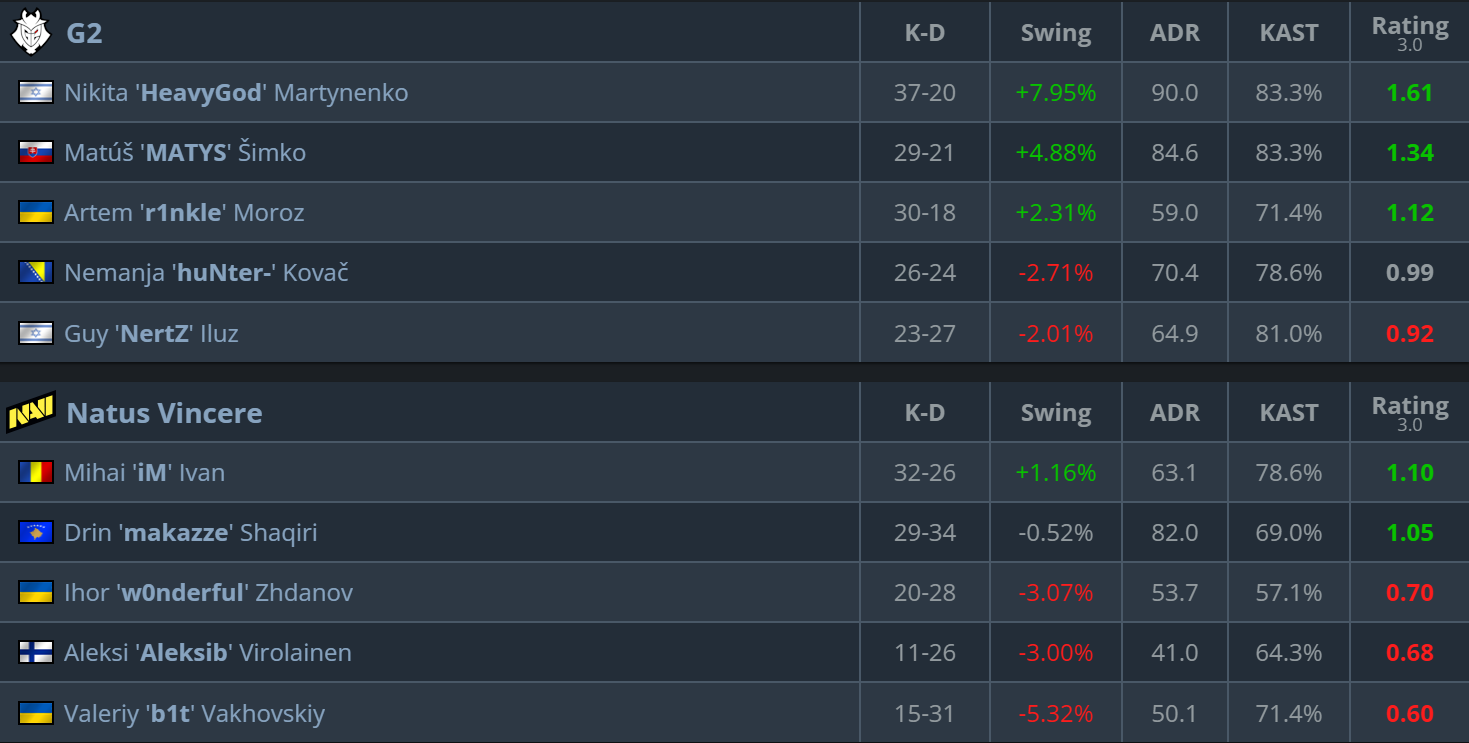Click the Ukrainian flag next to b1t
The height and width of the screenshot is (743, 1469).
[x=36, y=713]
